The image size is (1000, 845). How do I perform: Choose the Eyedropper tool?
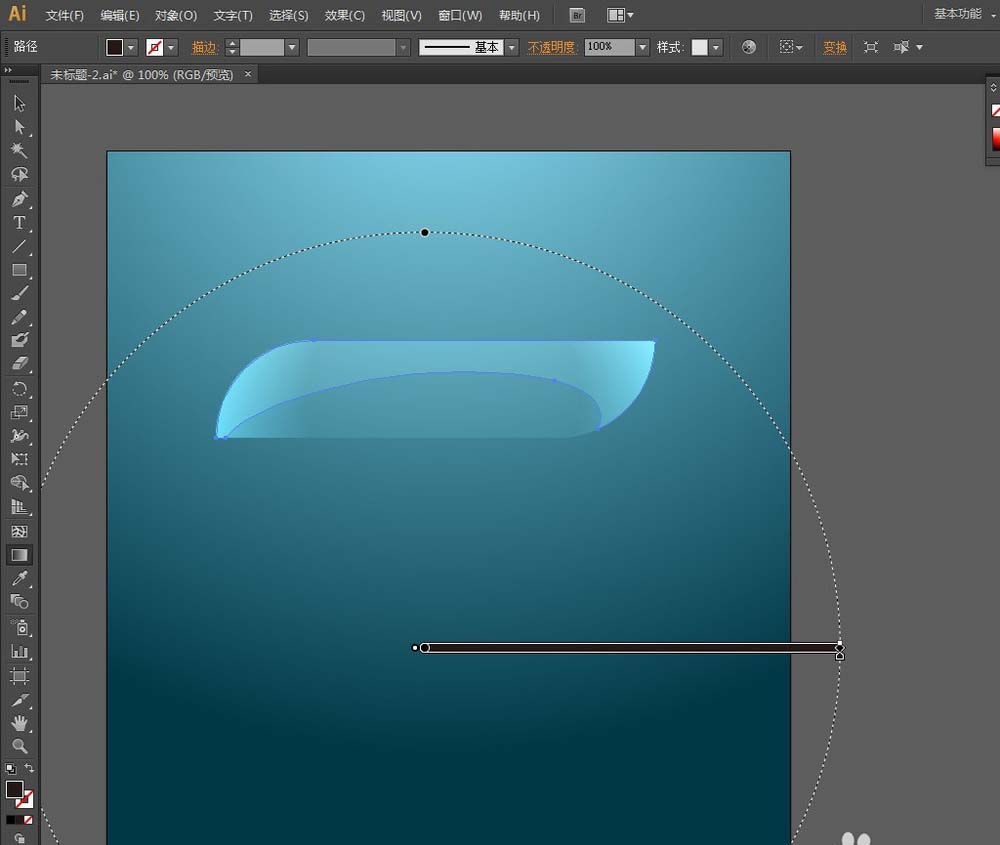click(19, 578)
